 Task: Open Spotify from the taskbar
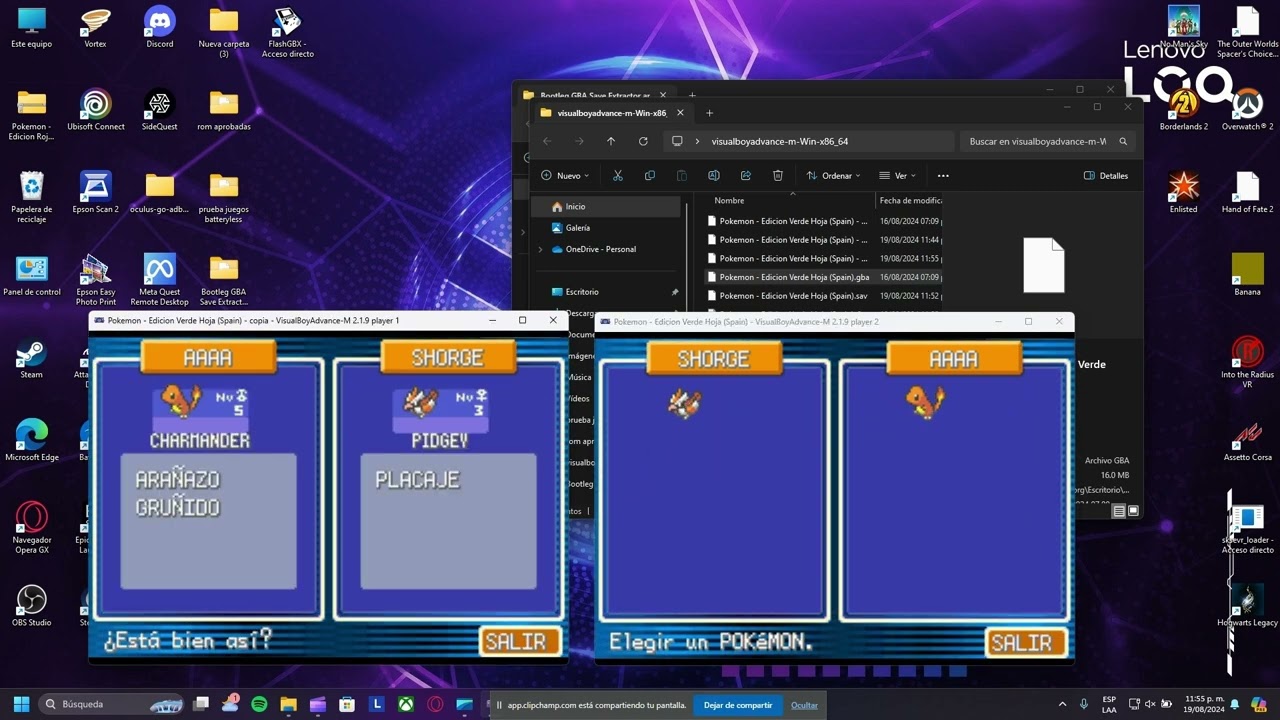[x=259, y=704]
